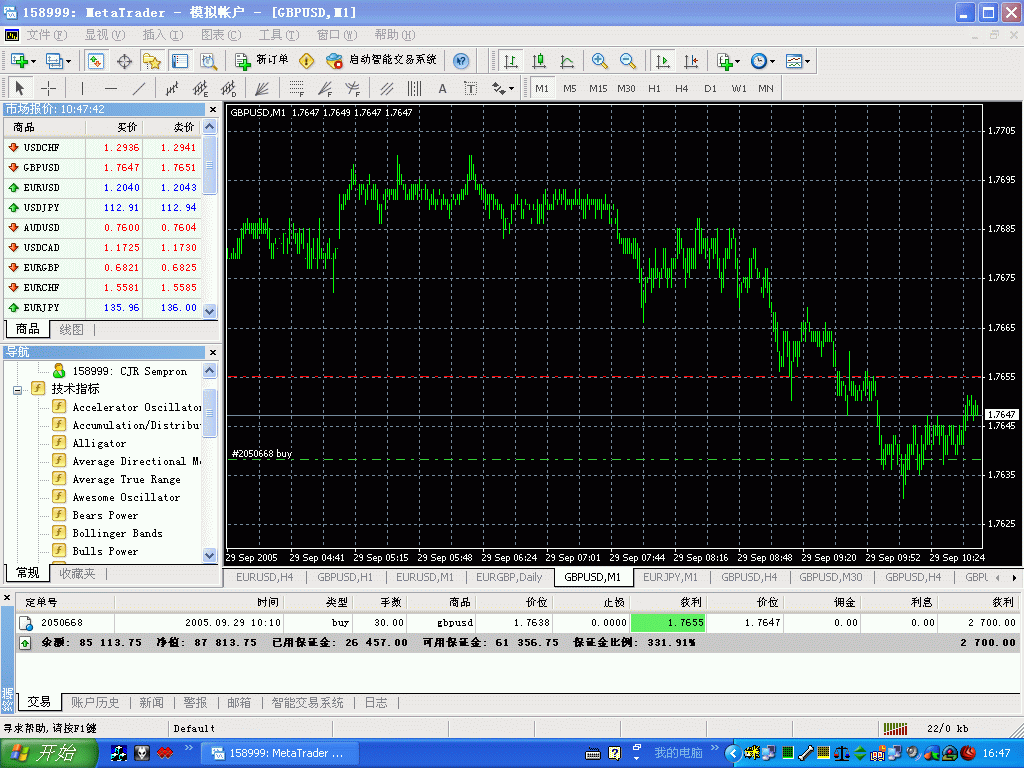Open the periodicity clock dropdown
1024x768 pixels.
pyautogui.click(x=762, y=61)
